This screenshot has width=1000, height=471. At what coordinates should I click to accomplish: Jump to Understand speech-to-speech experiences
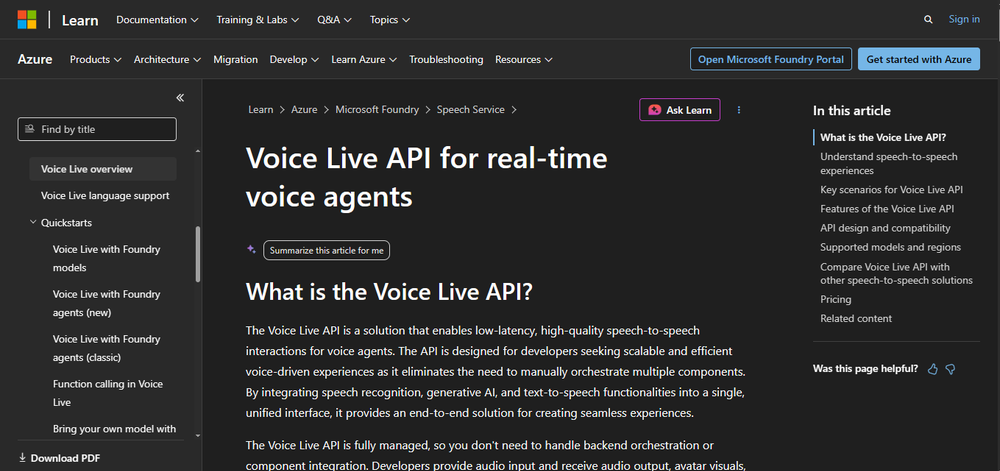(x=888, y=163)
